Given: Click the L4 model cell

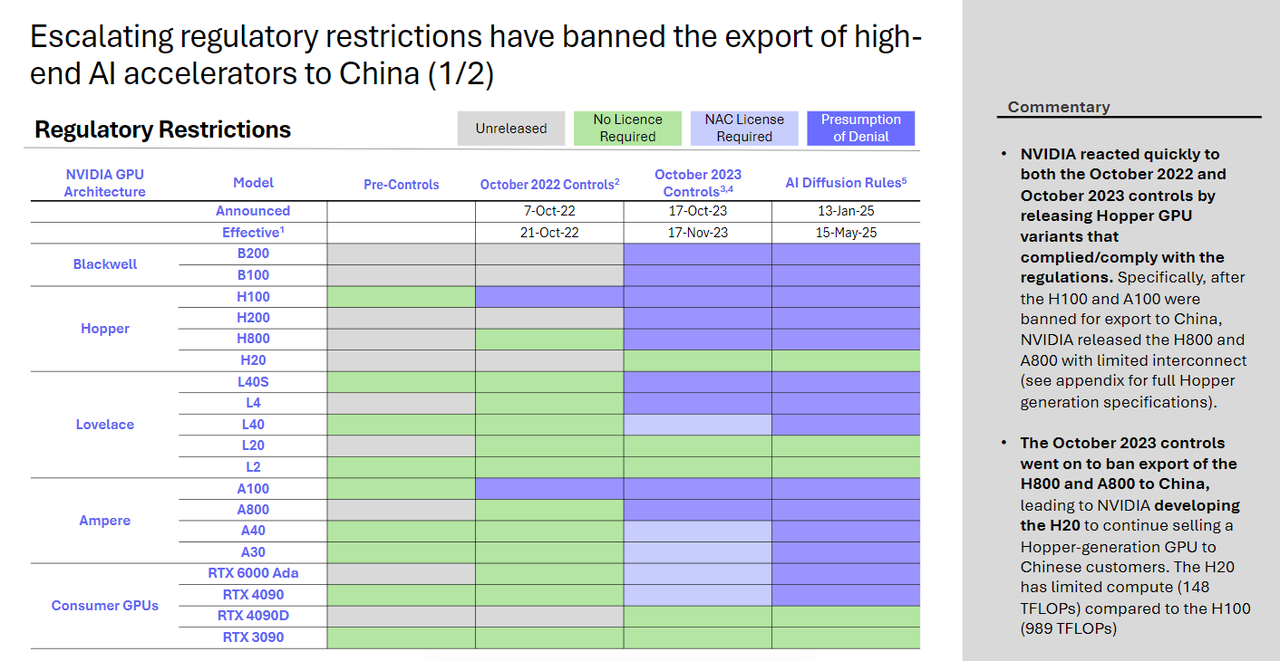Looking at the screenshot, I should tap(253, 403).
